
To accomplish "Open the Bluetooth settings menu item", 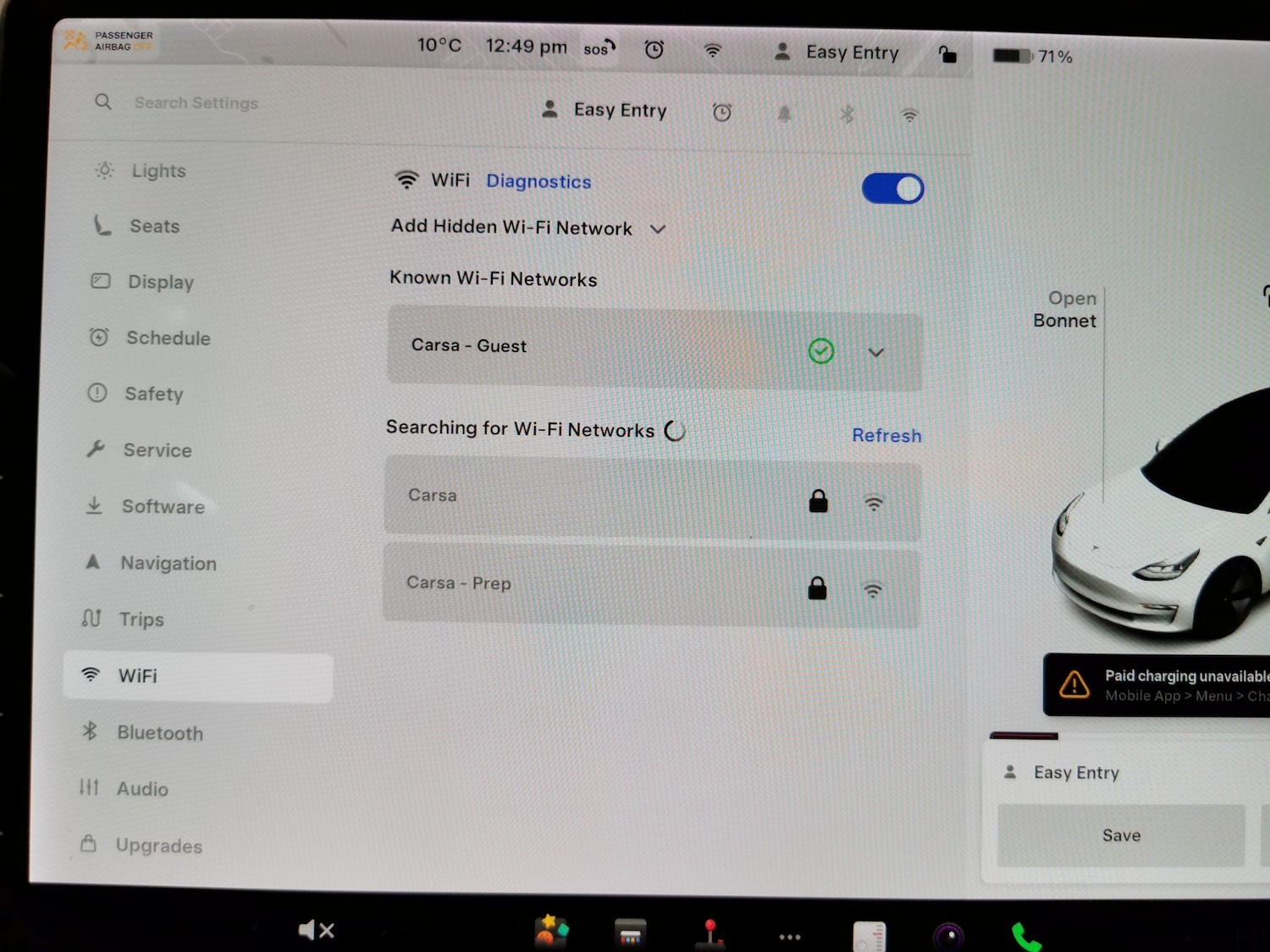I will pos(159,733).
